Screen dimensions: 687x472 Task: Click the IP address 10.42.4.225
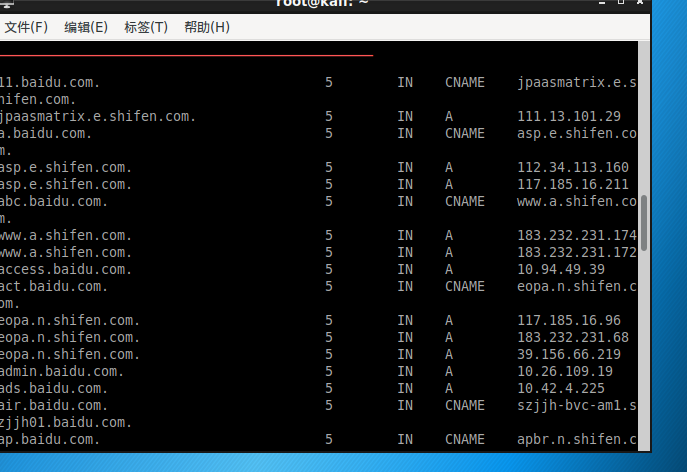(x=561, y=388)
